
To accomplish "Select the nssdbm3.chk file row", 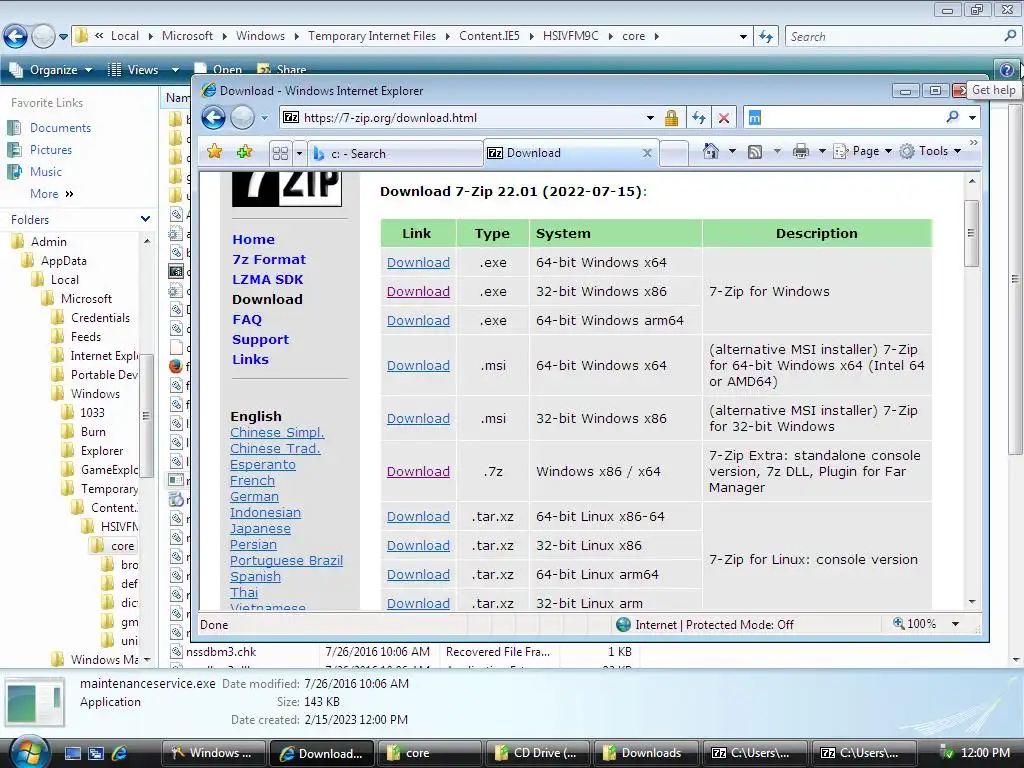I will coord(402,652).
